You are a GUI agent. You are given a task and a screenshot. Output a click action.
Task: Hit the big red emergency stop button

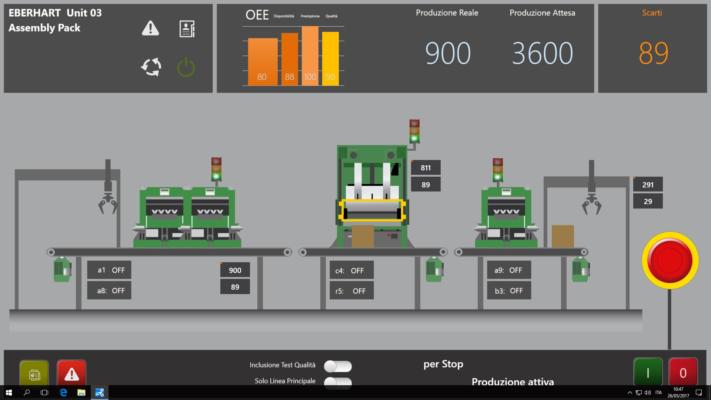point(670,260)
